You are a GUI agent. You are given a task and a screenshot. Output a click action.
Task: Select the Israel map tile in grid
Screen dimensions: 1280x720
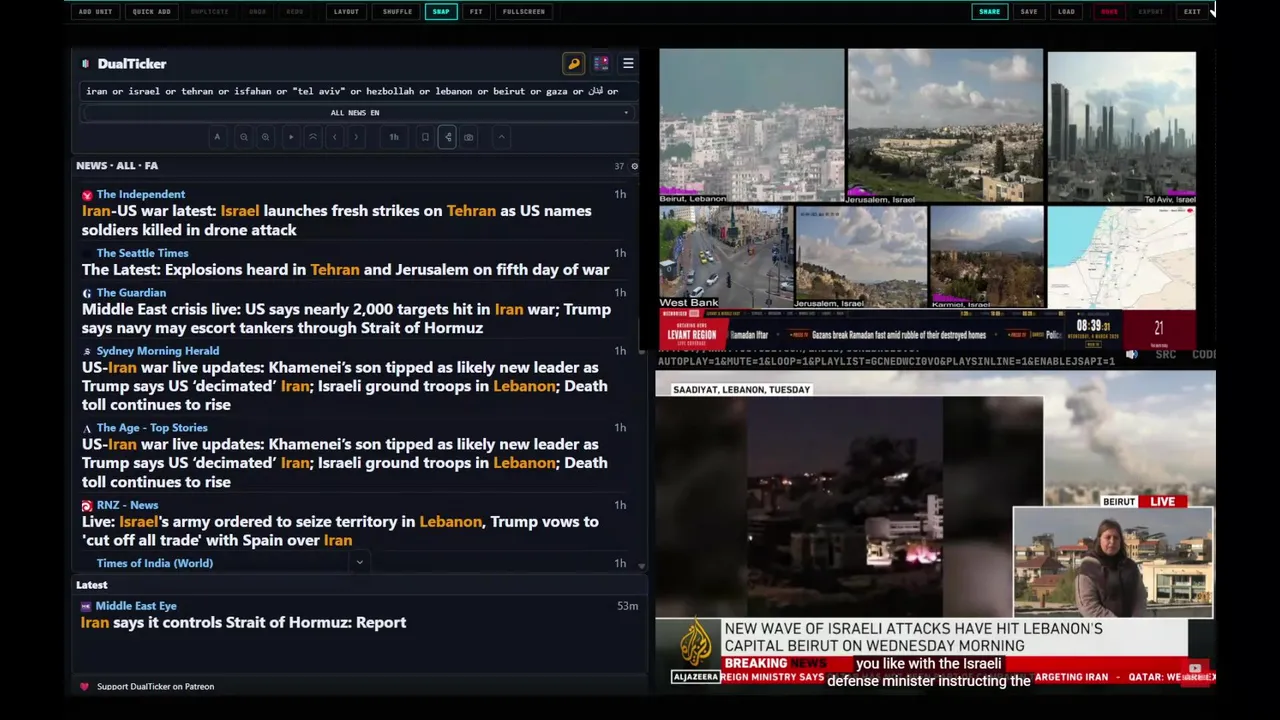click(x=1121, y=257)
